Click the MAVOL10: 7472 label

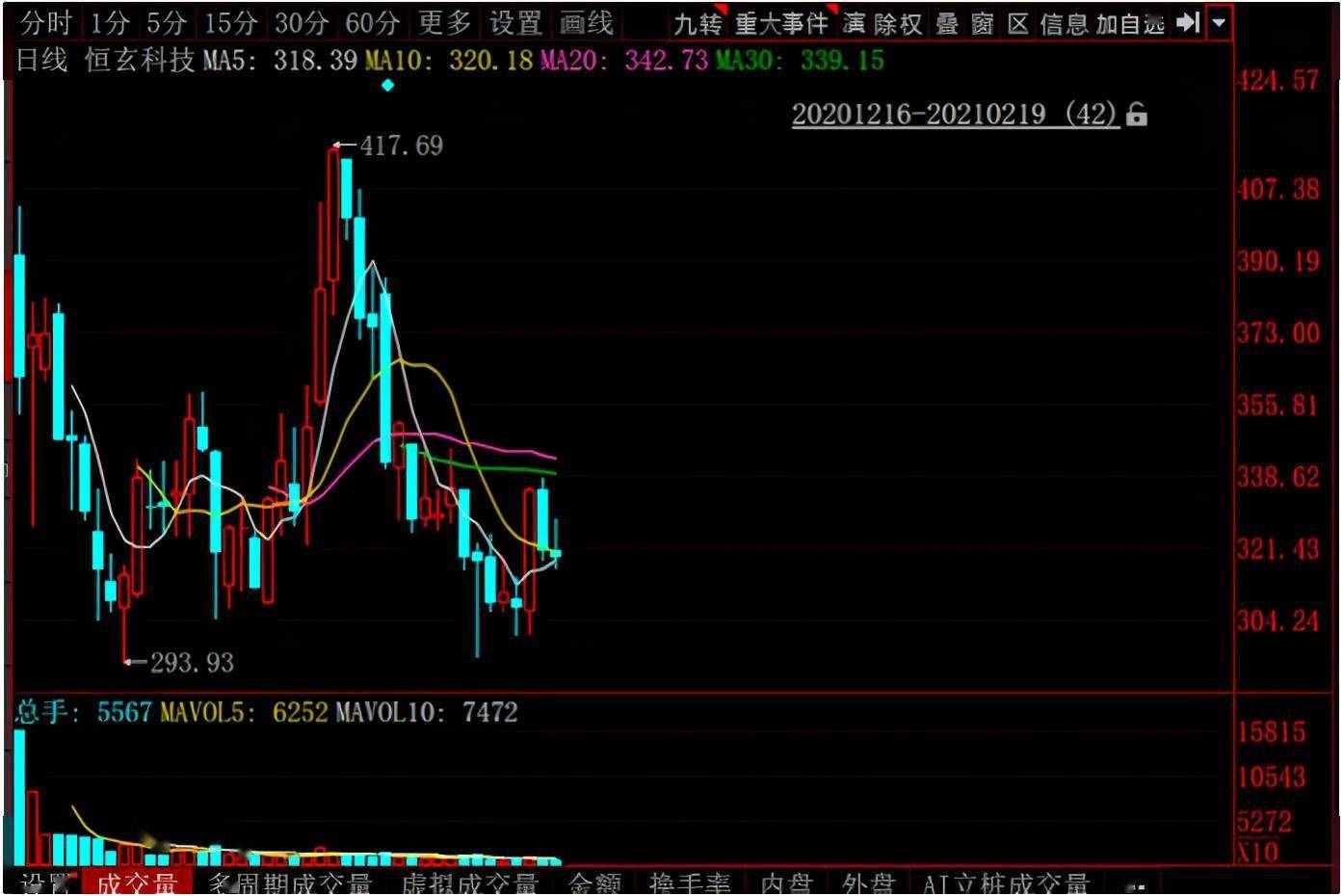click(x=426, y=712)
